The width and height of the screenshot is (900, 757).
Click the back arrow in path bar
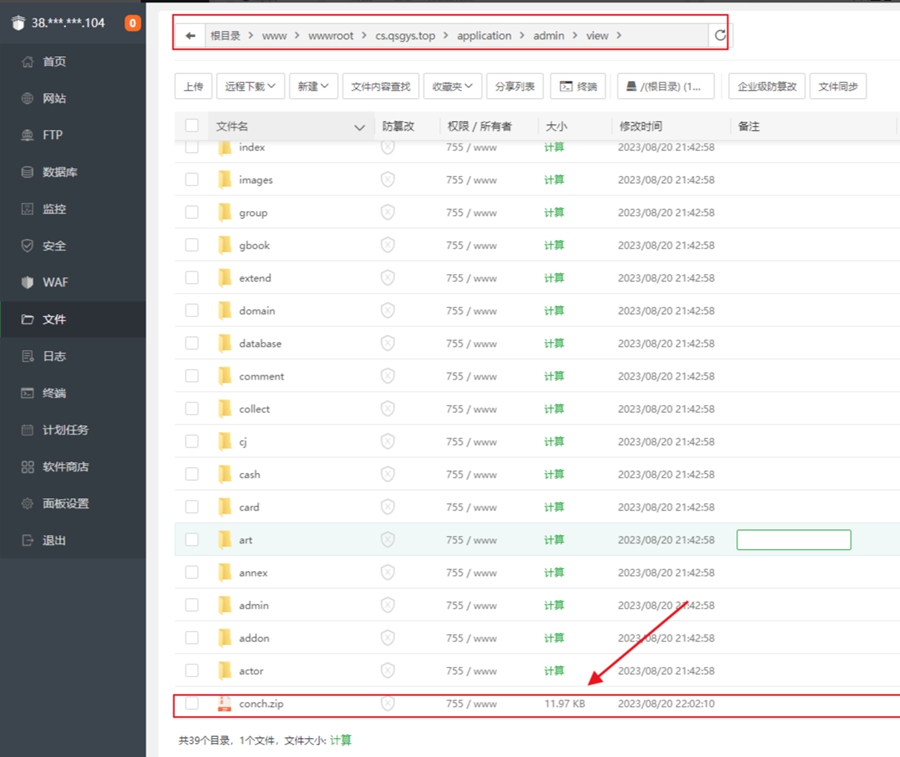point(190,36)
